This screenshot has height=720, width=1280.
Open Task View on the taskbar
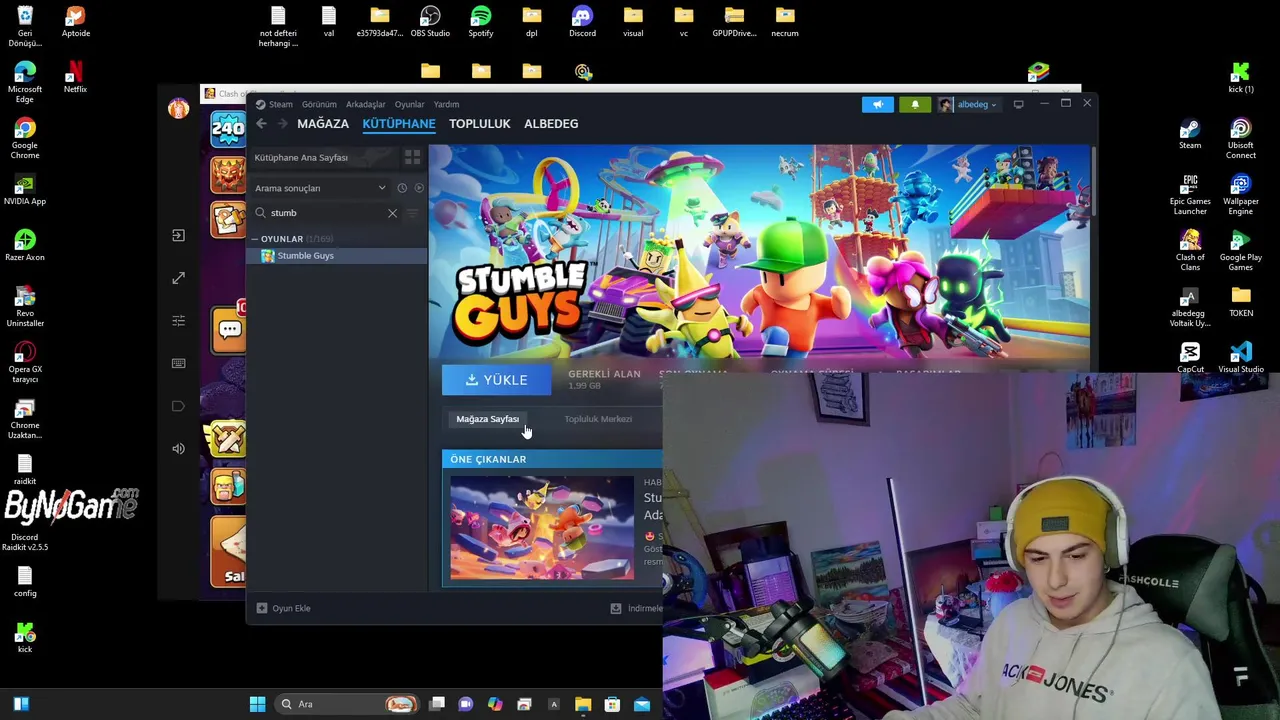point(437,704)
